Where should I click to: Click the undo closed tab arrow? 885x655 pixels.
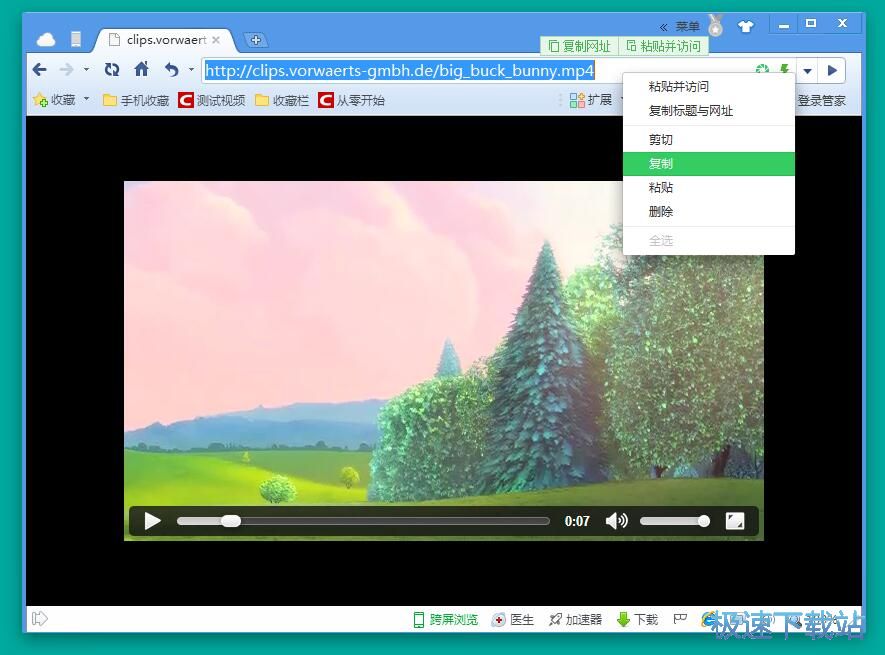point(172,70)
